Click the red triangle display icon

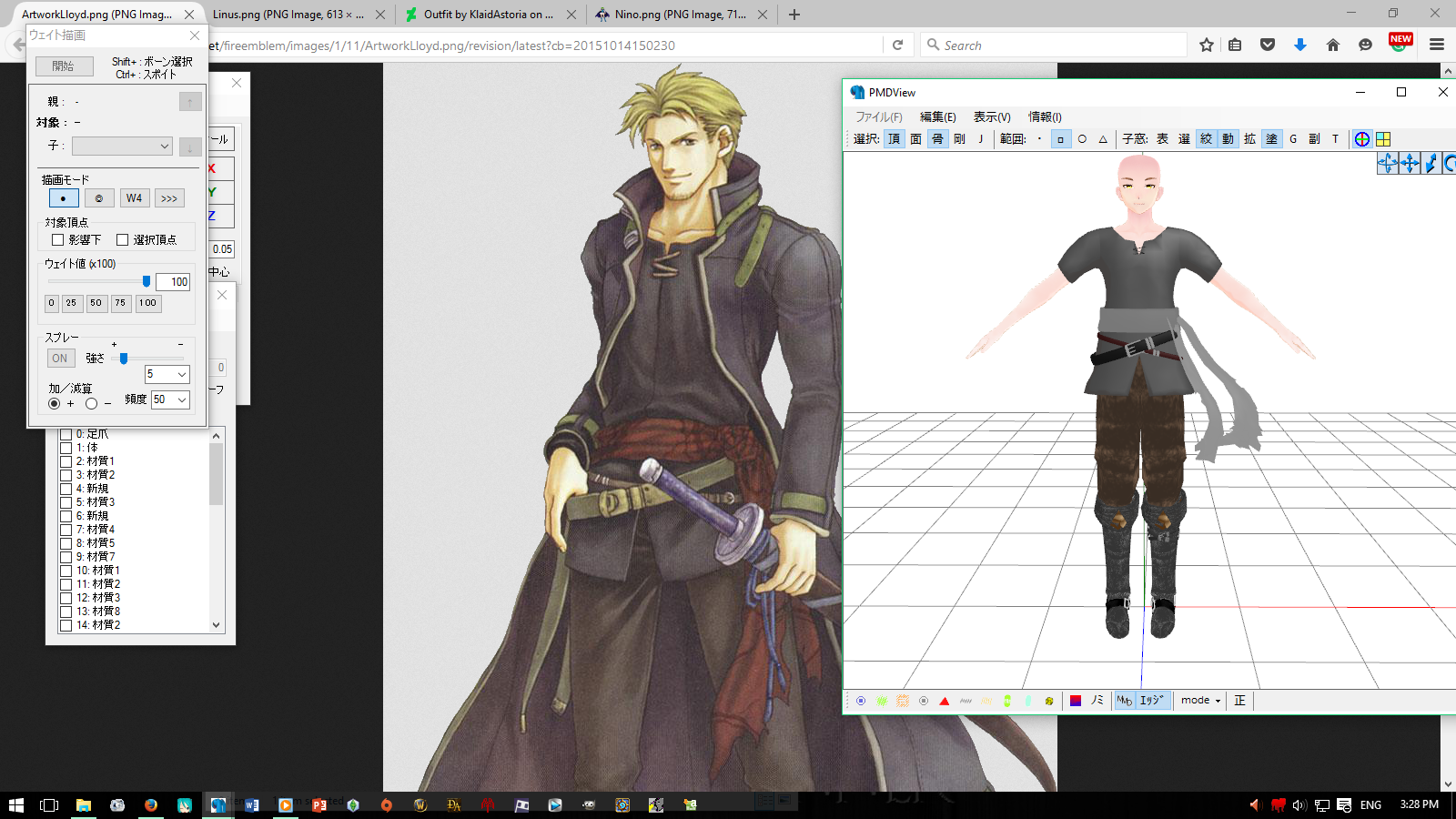pos(945,701)
